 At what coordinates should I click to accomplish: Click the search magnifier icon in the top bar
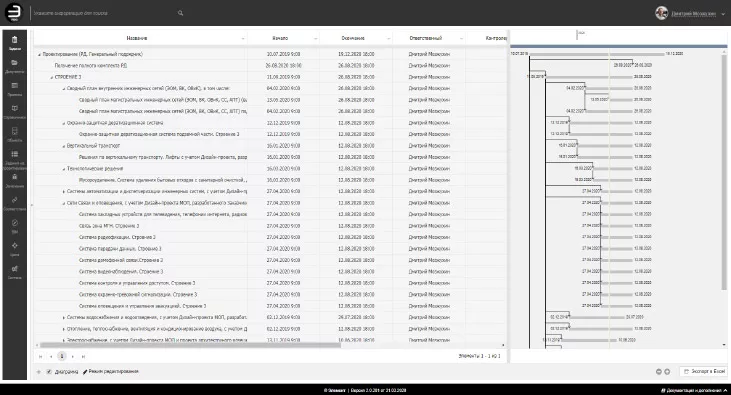point(180,13)
